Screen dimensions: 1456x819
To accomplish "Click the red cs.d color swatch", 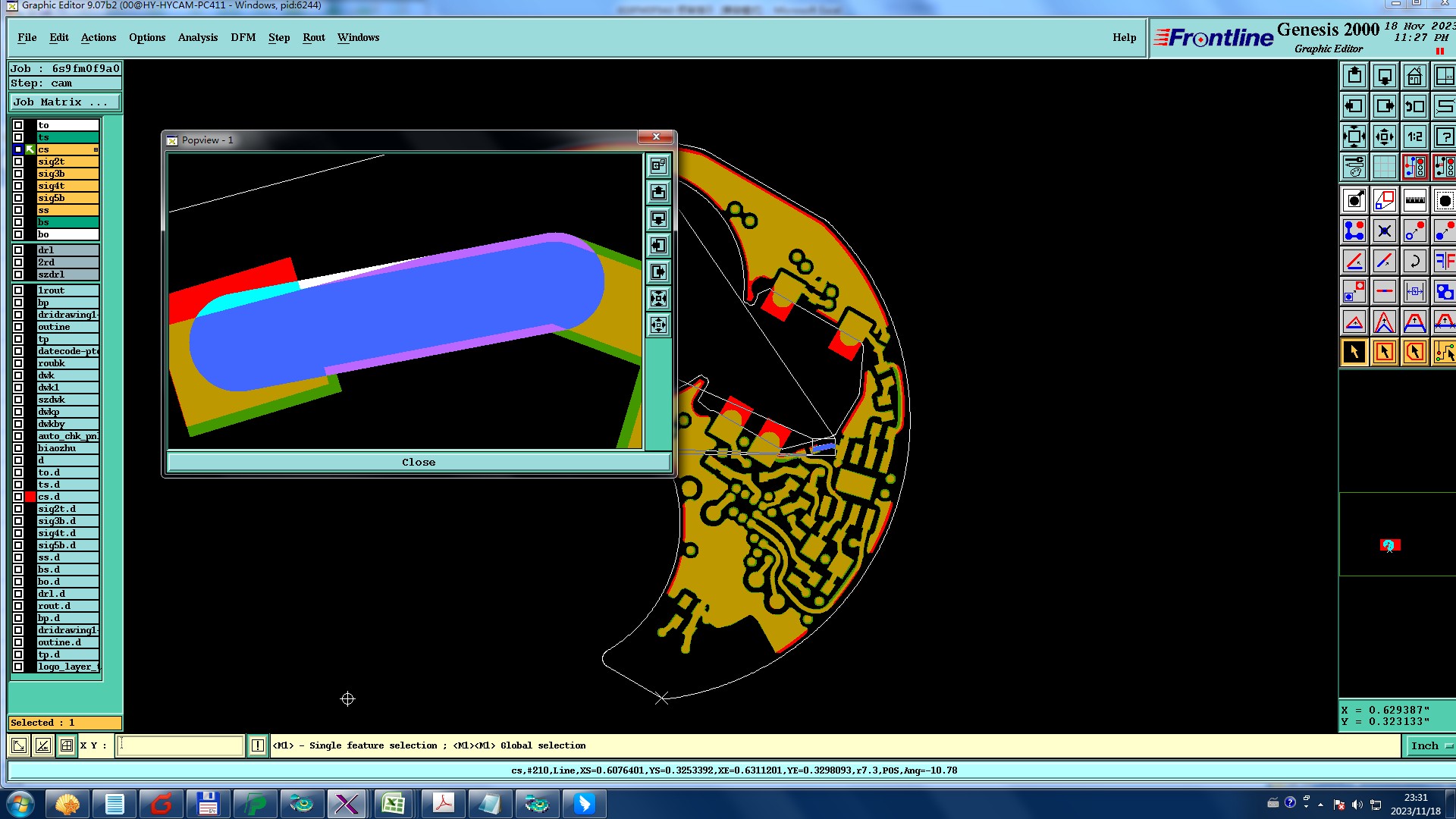I will point(30,497).
